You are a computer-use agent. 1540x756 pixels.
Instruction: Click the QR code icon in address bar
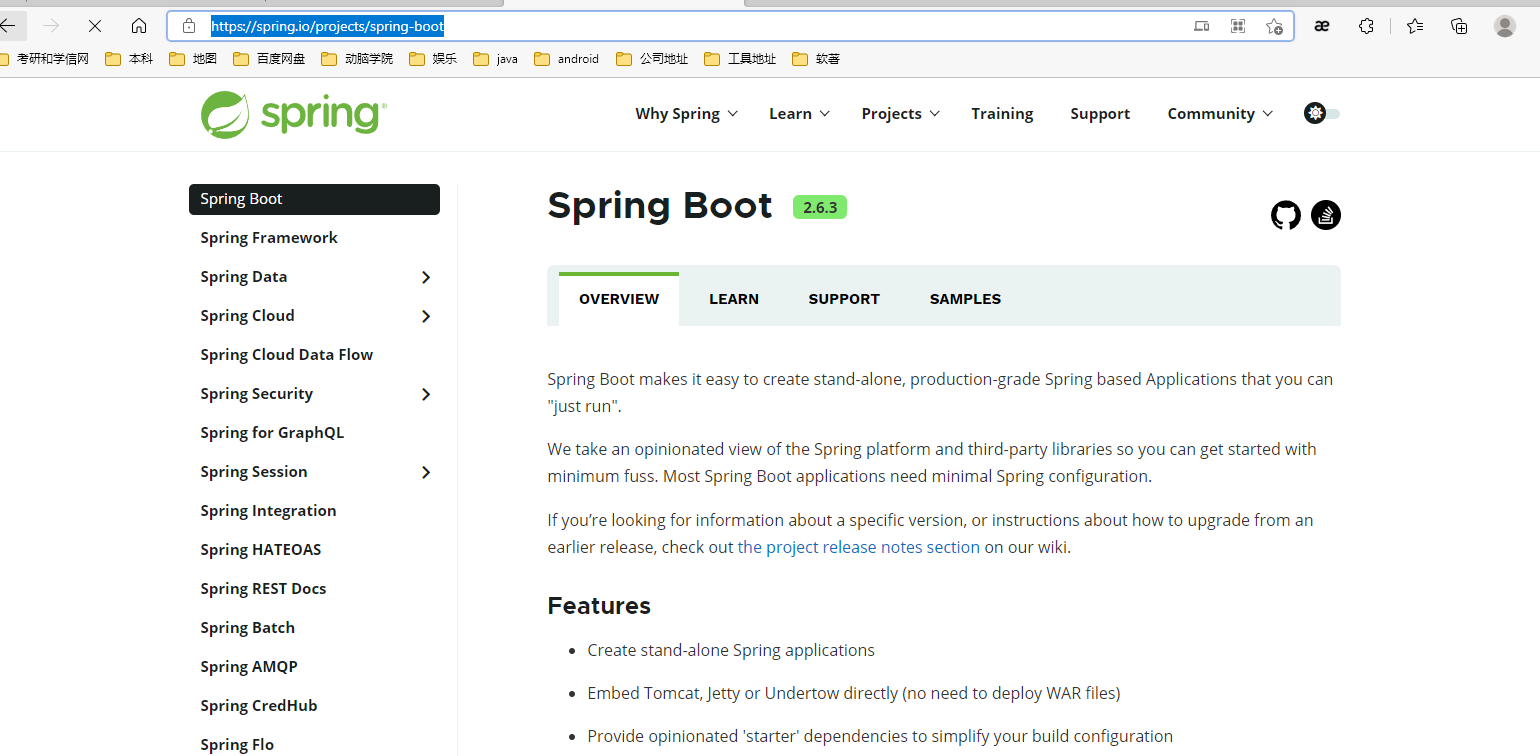[1238, 26]
